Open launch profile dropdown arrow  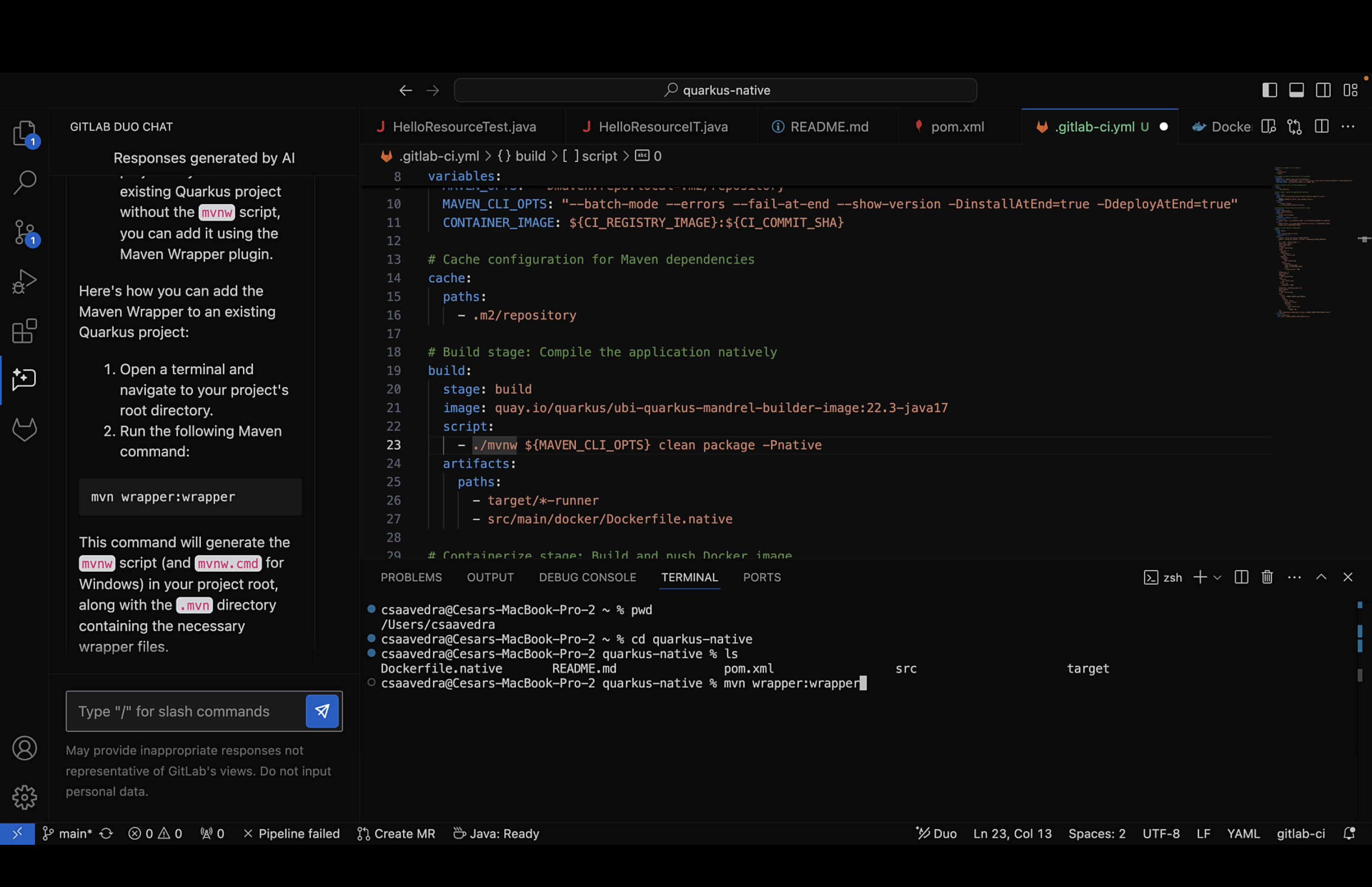tap(1217, 577)
